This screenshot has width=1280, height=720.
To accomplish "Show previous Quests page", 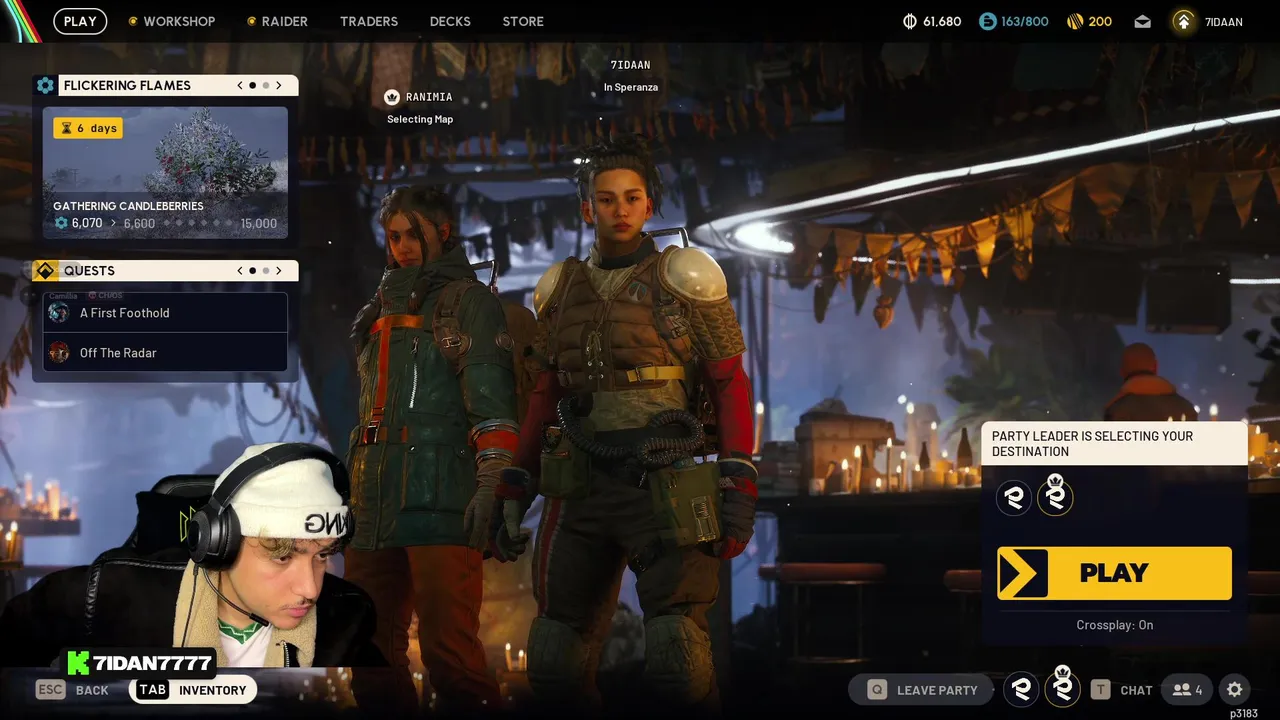I will tap(240, 271).
